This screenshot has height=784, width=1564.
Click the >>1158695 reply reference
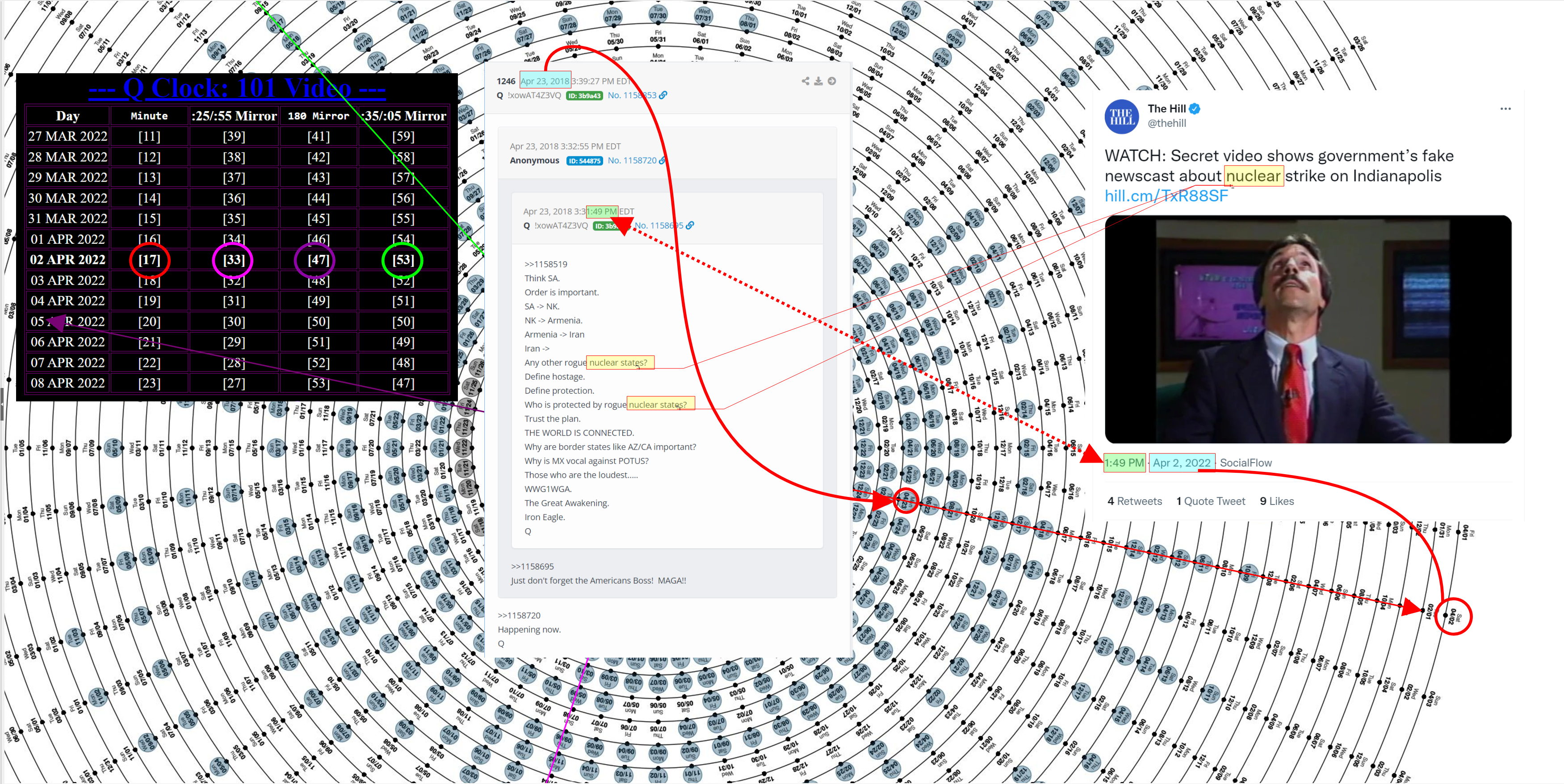tap(532, 567)
